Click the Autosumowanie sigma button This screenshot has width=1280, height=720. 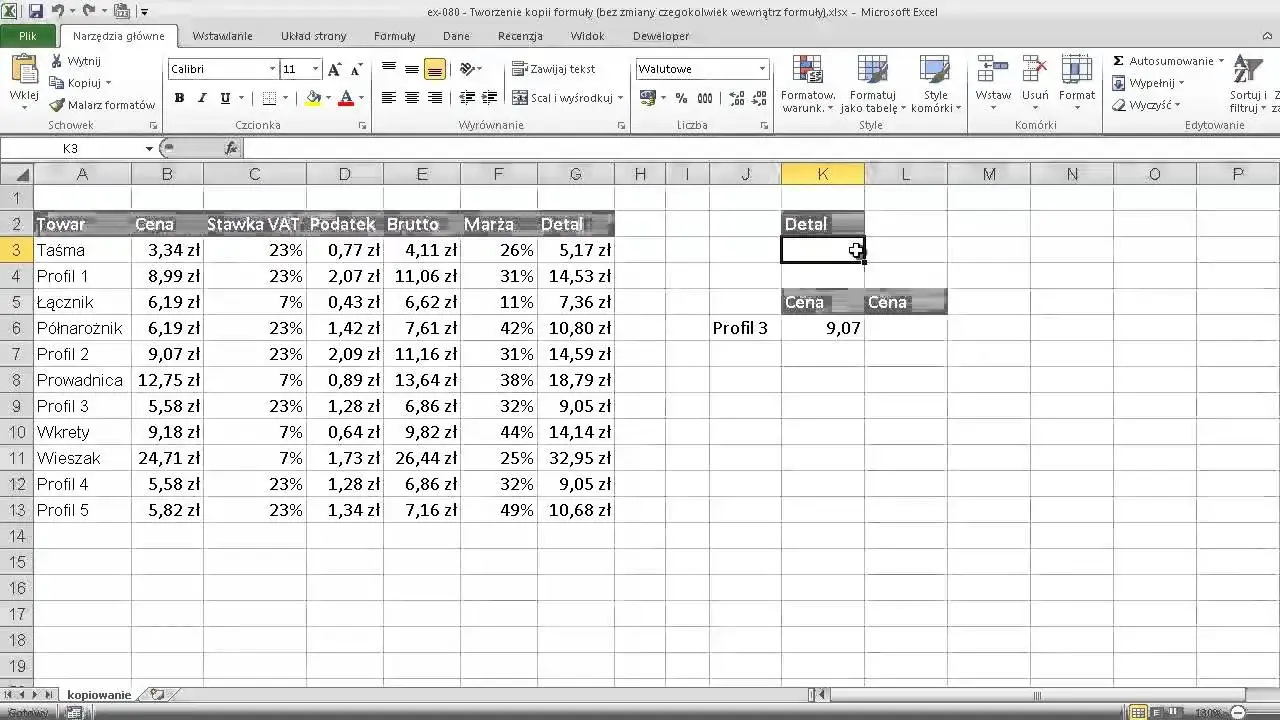(1163, 61)
